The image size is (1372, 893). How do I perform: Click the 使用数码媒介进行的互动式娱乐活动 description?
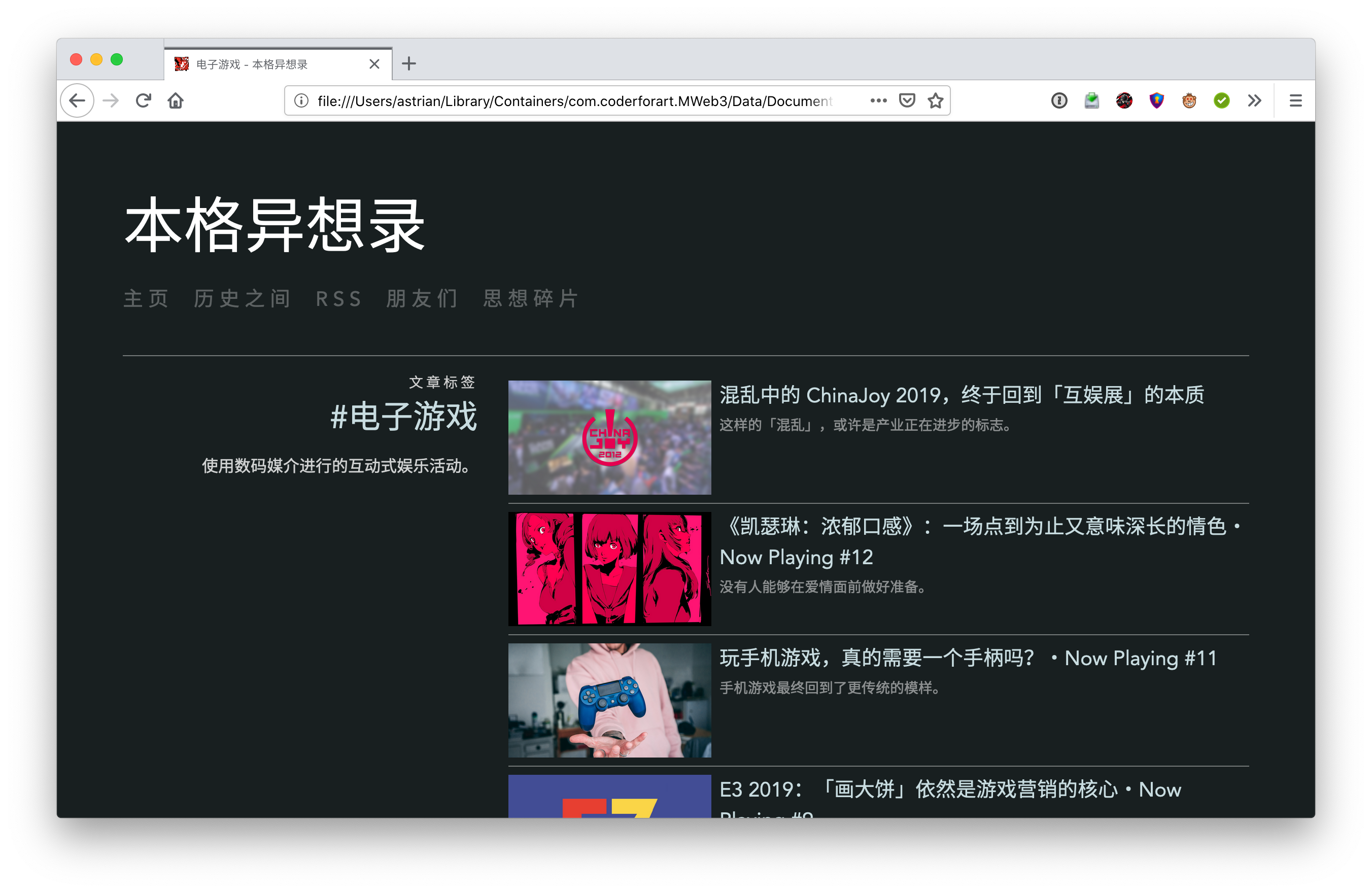coord(336,466)
